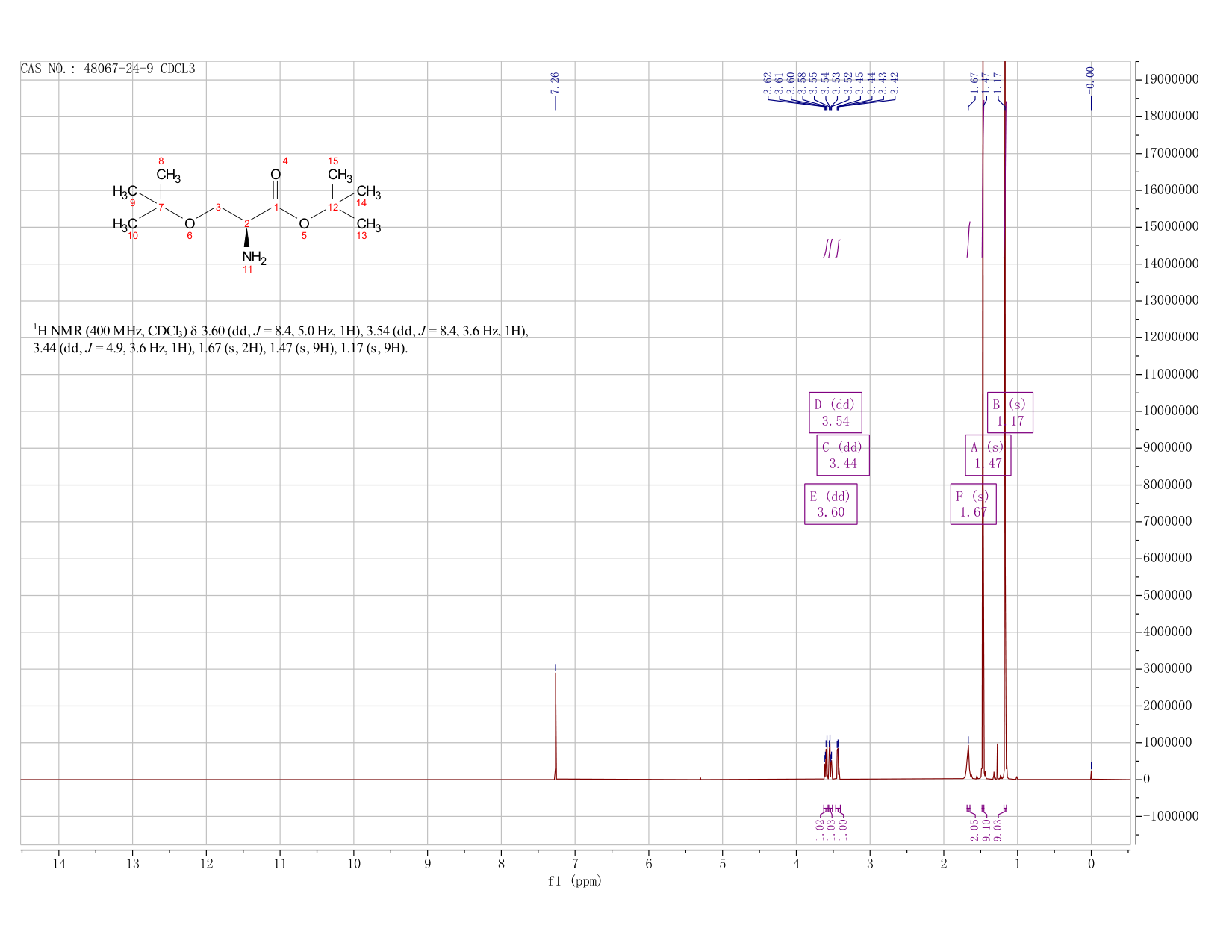
Task: Click the NH2 group in the structure
Action: click(254, 258)
